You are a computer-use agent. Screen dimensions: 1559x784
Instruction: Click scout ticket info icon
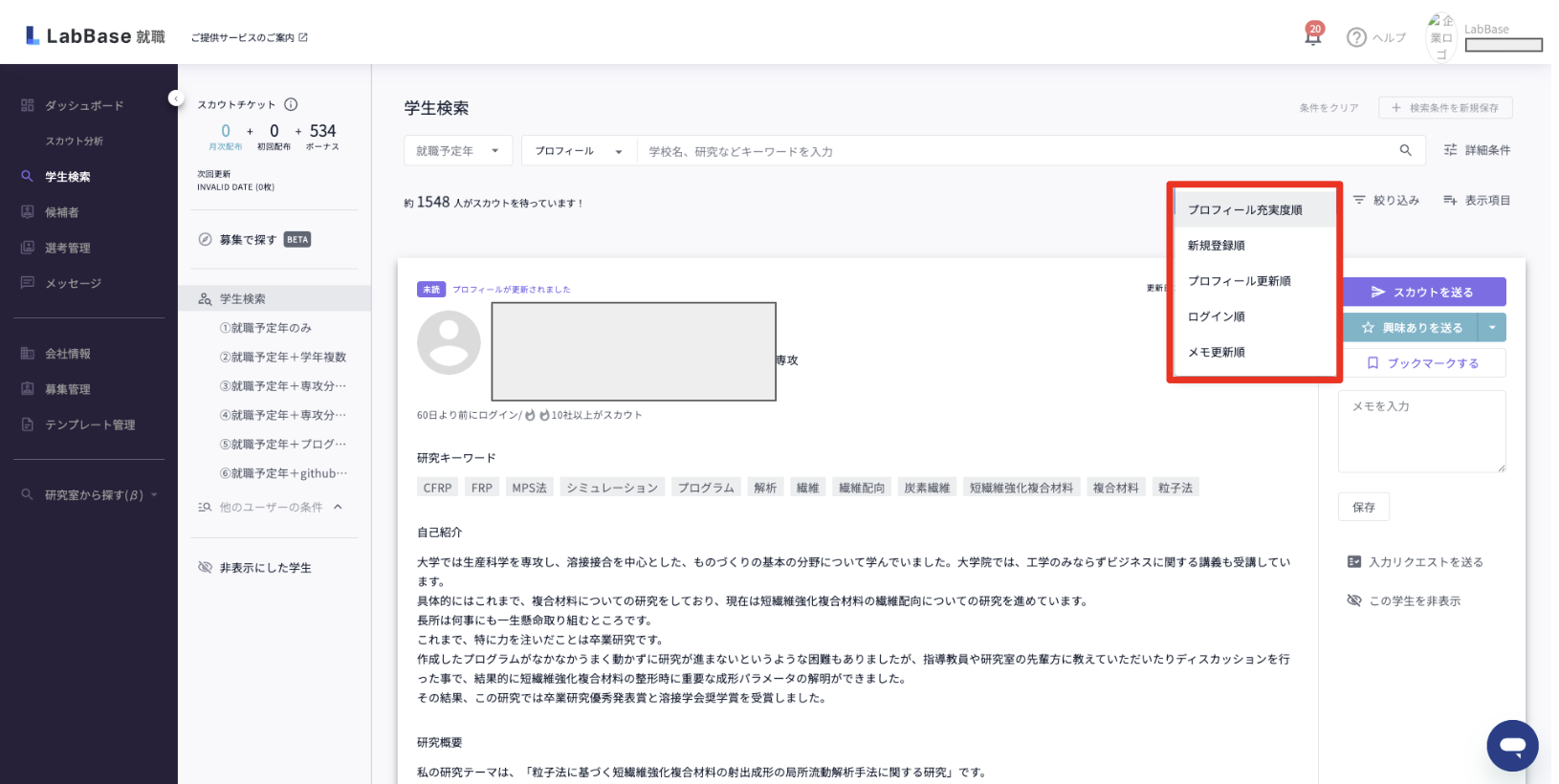[291, 104]
